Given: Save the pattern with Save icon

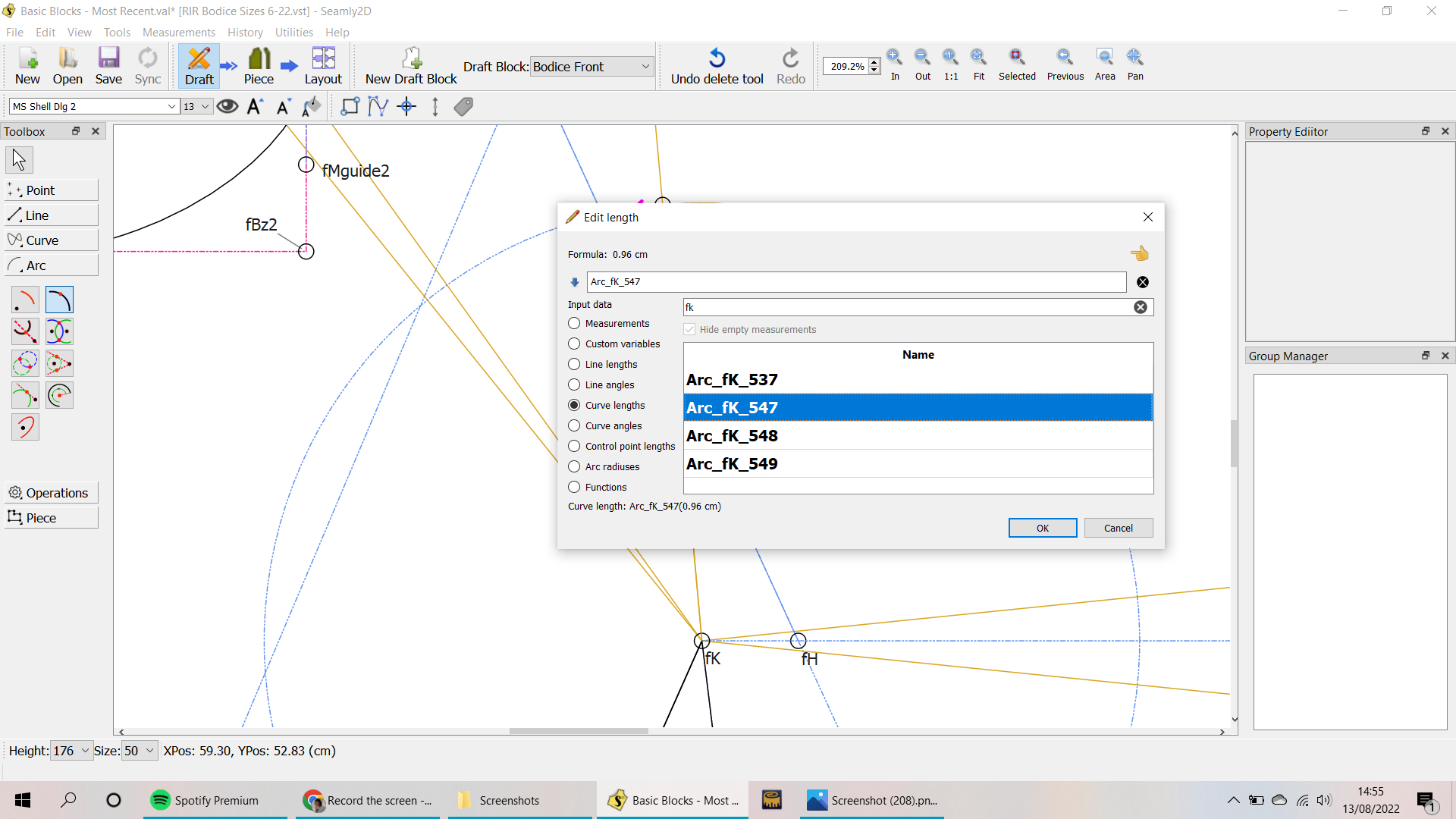Looking at the screenshot, I should (x=108, y=59).
